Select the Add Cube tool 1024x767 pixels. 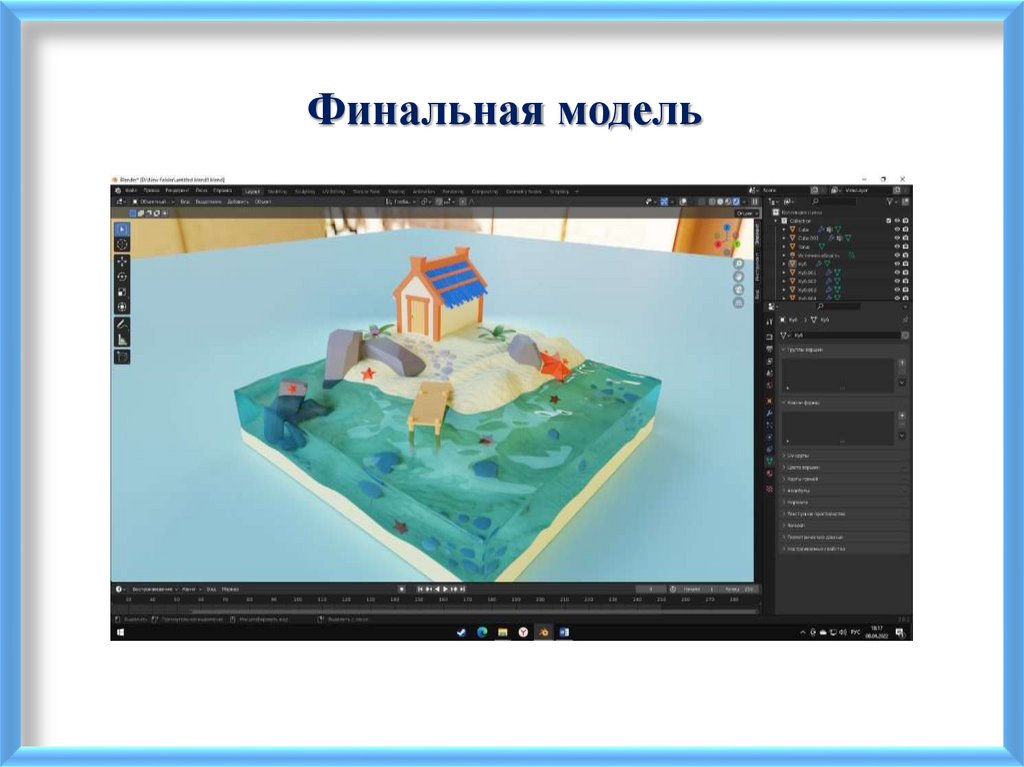click(121, 356)
